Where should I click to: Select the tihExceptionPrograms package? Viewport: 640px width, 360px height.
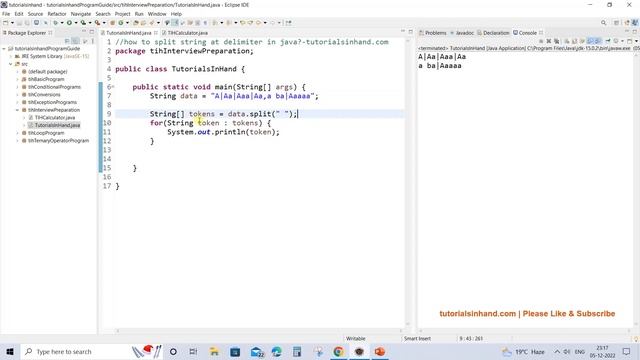pos(52,102)
